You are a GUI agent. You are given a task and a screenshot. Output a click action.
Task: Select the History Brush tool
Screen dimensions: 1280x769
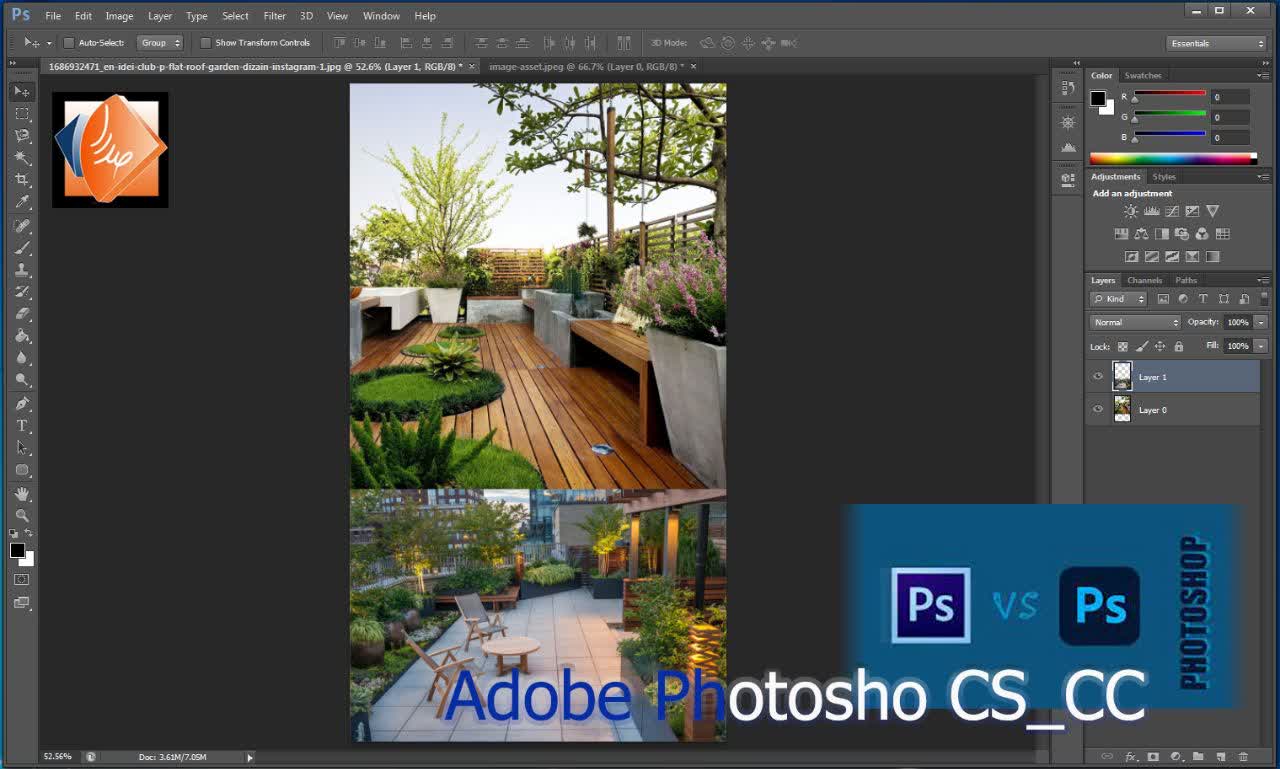pyautogui.click(x=22, y=292)
